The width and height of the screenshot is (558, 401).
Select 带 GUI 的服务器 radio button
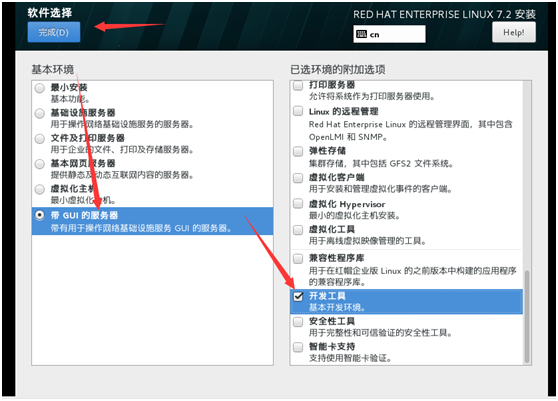click(40, 215)
